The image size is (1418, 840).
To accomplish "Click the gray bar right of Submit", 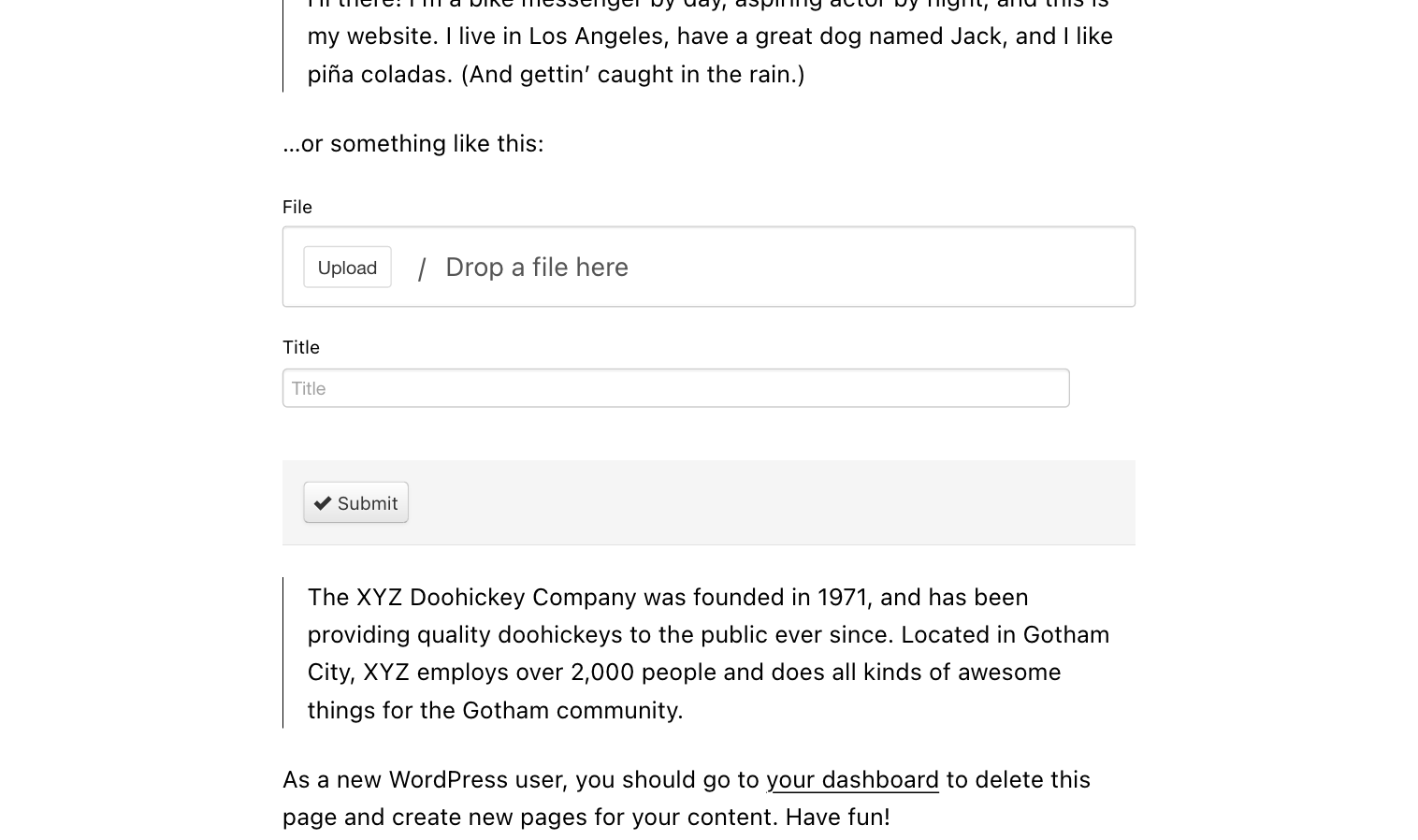I will (x=771, y=502).
